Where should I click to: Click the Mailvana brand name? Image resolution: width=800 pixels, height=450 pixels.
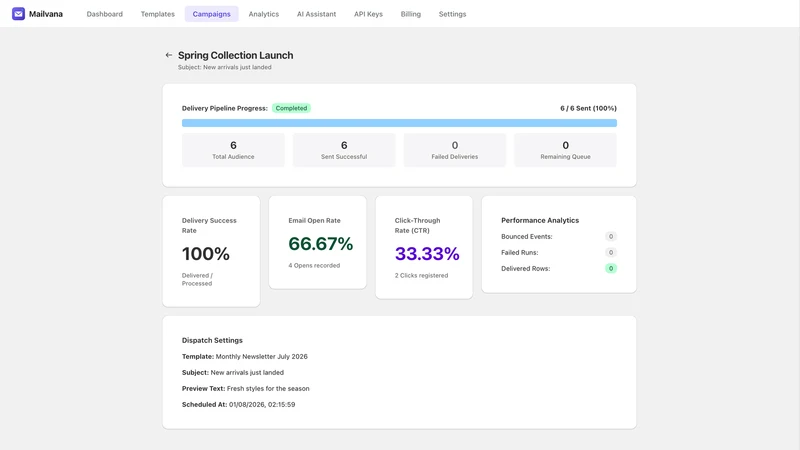click(x=46, y=14)
